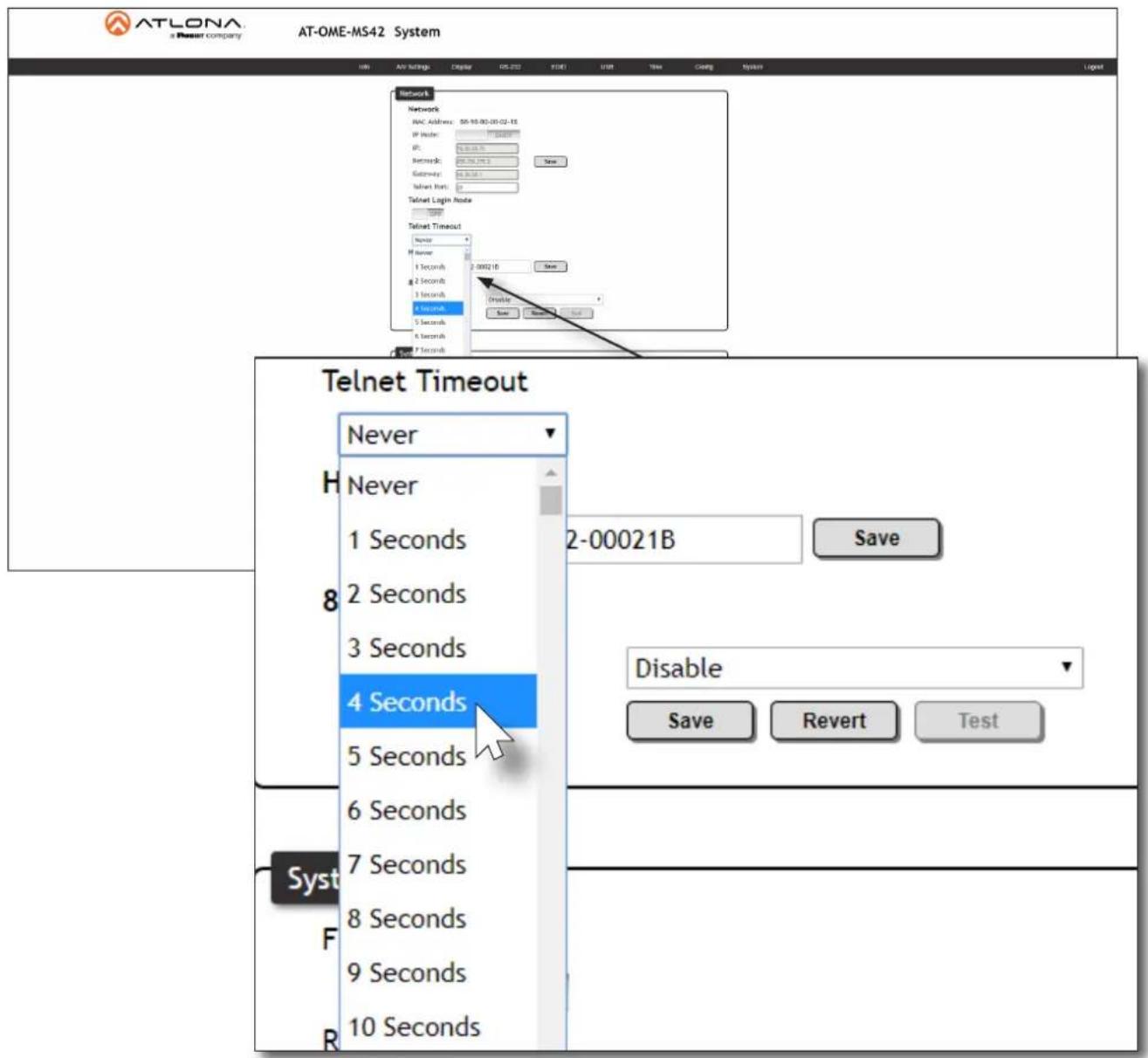
Task: Click Save next to the Netmask field
Action: [550, 161]
